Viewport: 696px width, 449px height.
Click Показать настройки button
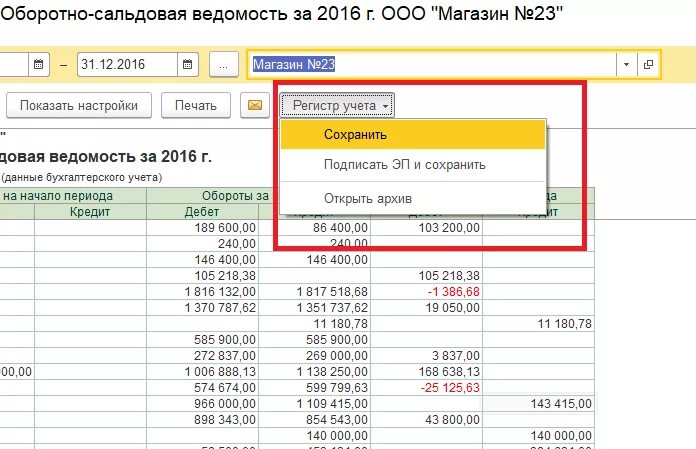coord(79,106)
